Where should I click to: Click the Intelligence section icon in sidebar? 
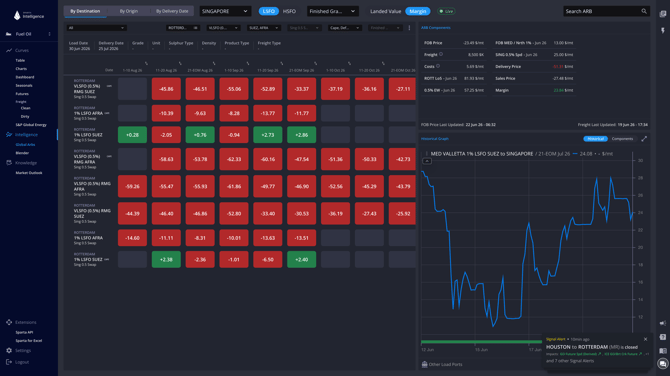9,135
